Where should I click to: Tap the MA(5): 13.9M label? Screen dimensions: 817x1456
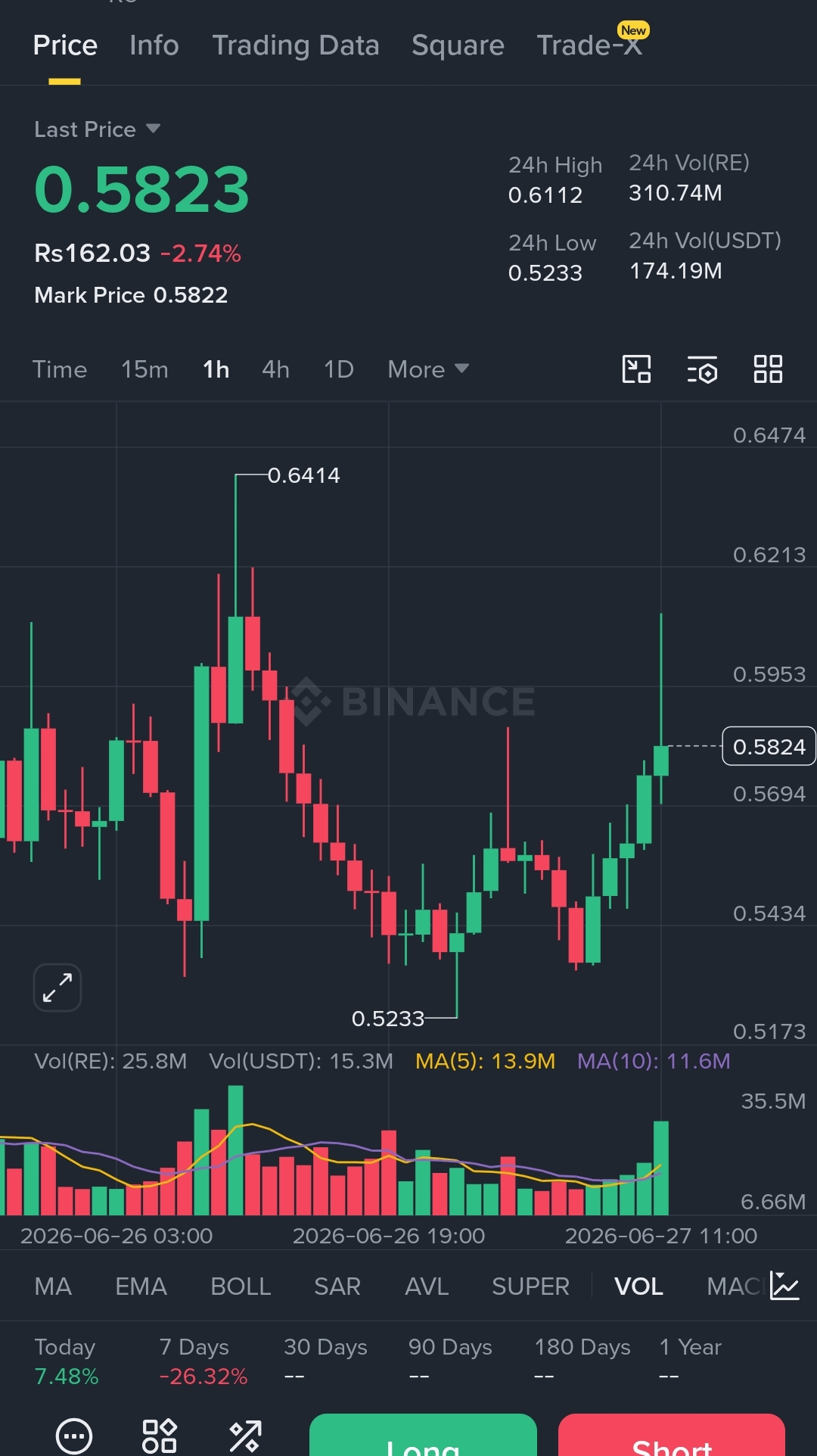tap(485, 1061)
